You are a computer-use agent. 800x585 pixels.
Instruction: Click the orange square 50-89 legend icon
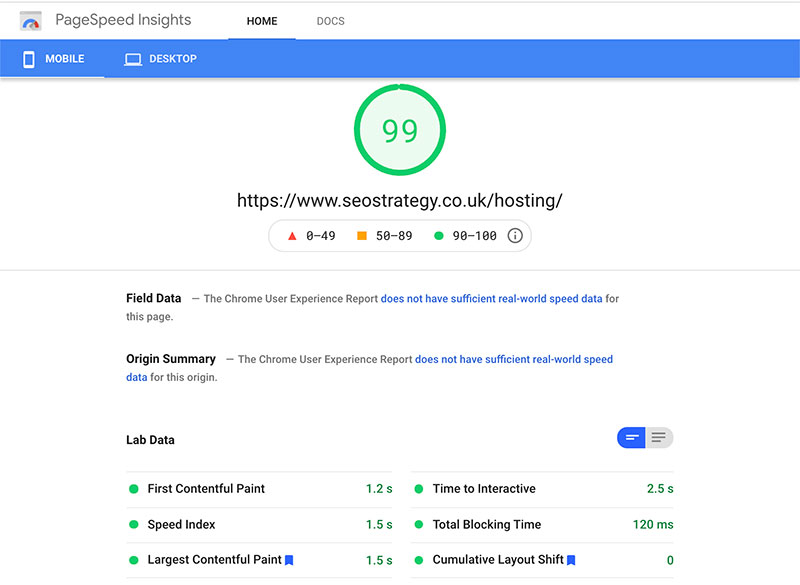362,236
